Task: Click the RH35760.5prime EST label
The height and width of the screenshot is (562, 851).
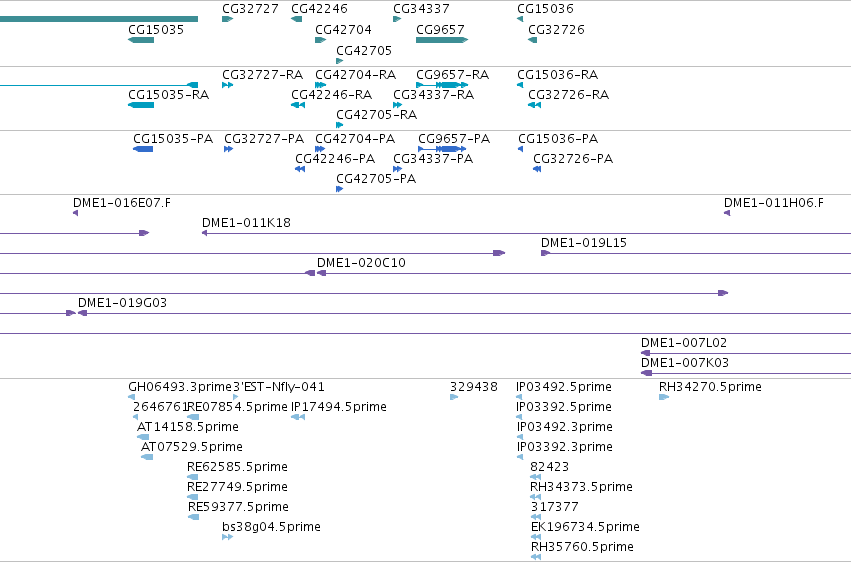Action: [582, 547]
